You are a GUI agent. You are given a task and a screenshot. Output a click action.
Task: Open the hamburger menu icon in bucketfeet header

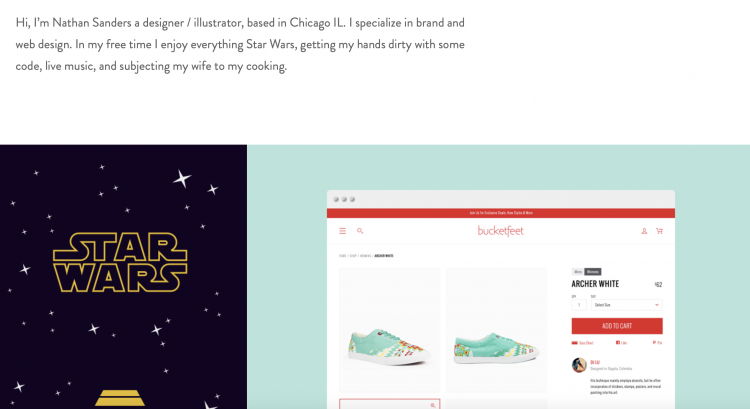click(342, 231)
